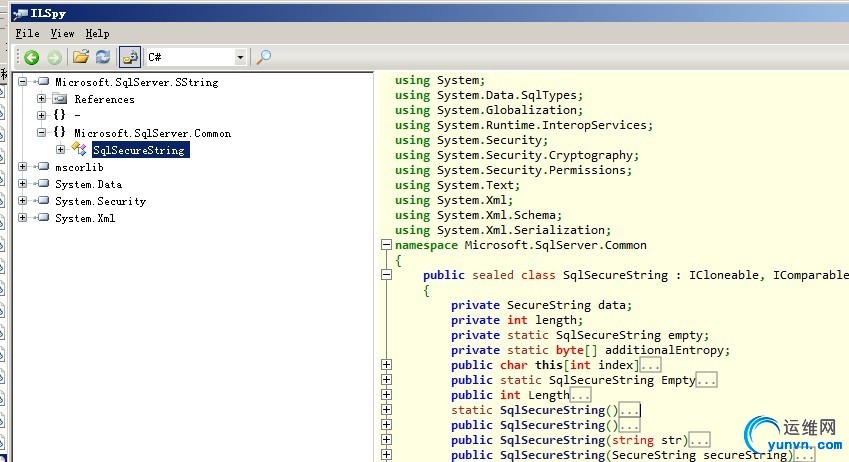Click the Forward navigation arrow

(x=54, y=58)
